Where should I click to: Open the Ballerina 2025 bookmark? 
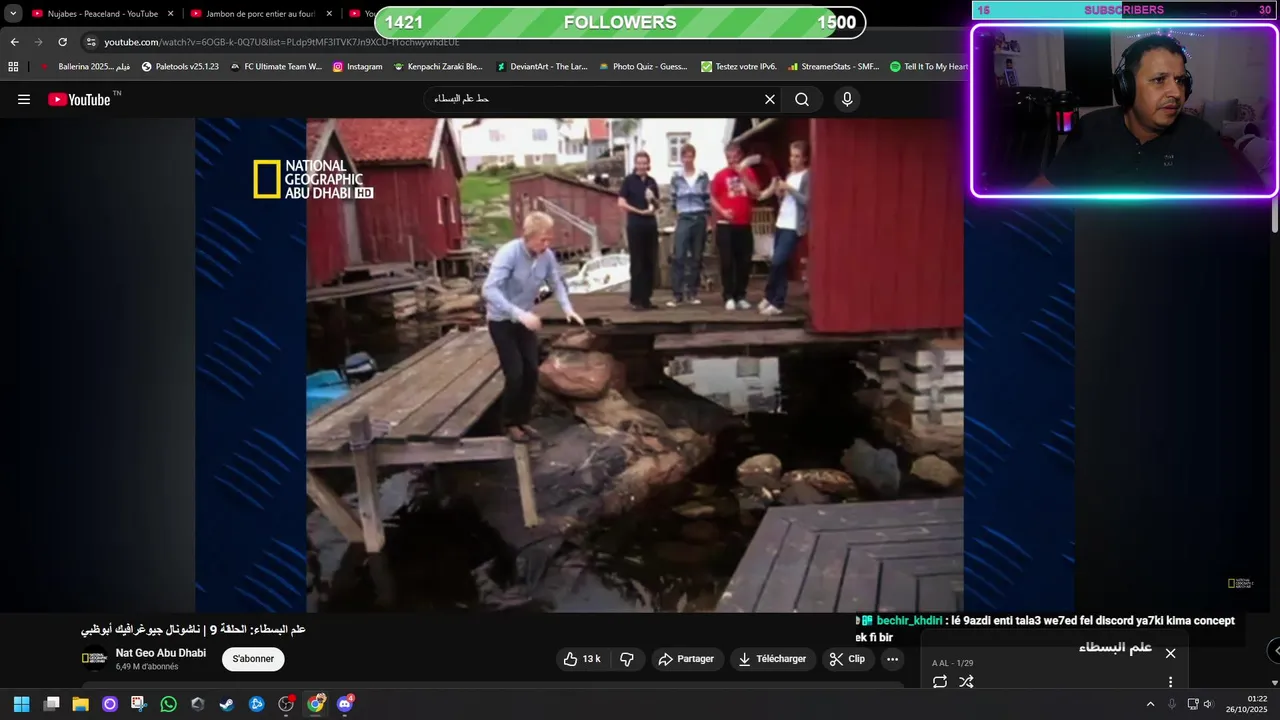(85, 67)
